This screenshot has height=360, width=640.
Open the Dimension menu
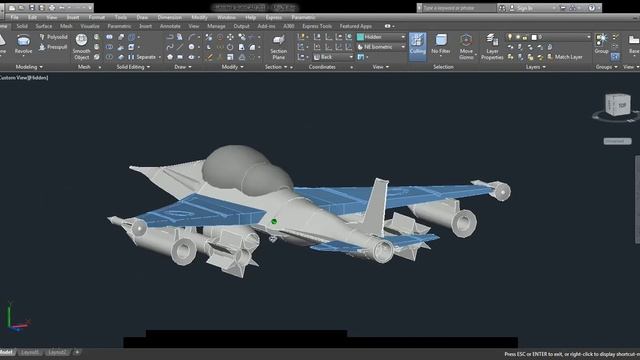(x=169, y=18)
